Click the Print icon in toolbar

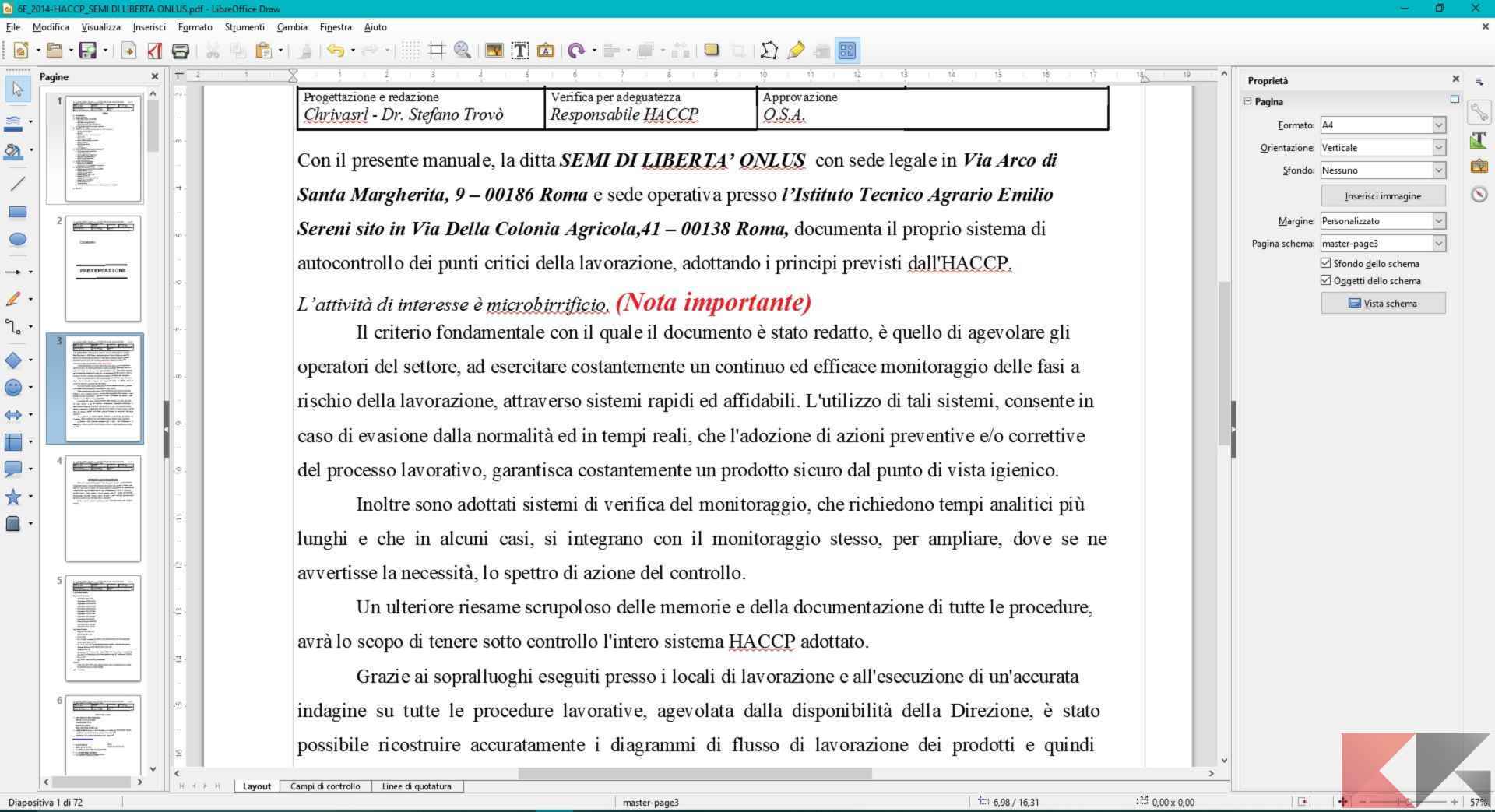click(181, 51)
